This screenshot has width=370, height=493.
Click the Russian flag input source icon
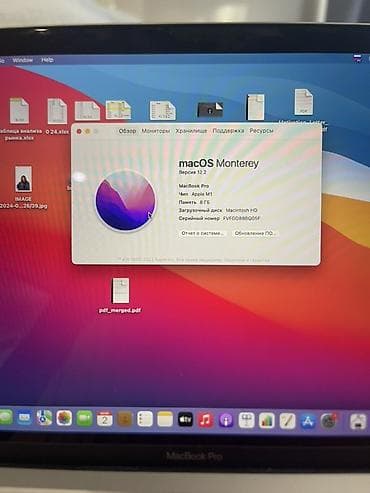click(x=358, y=58)
